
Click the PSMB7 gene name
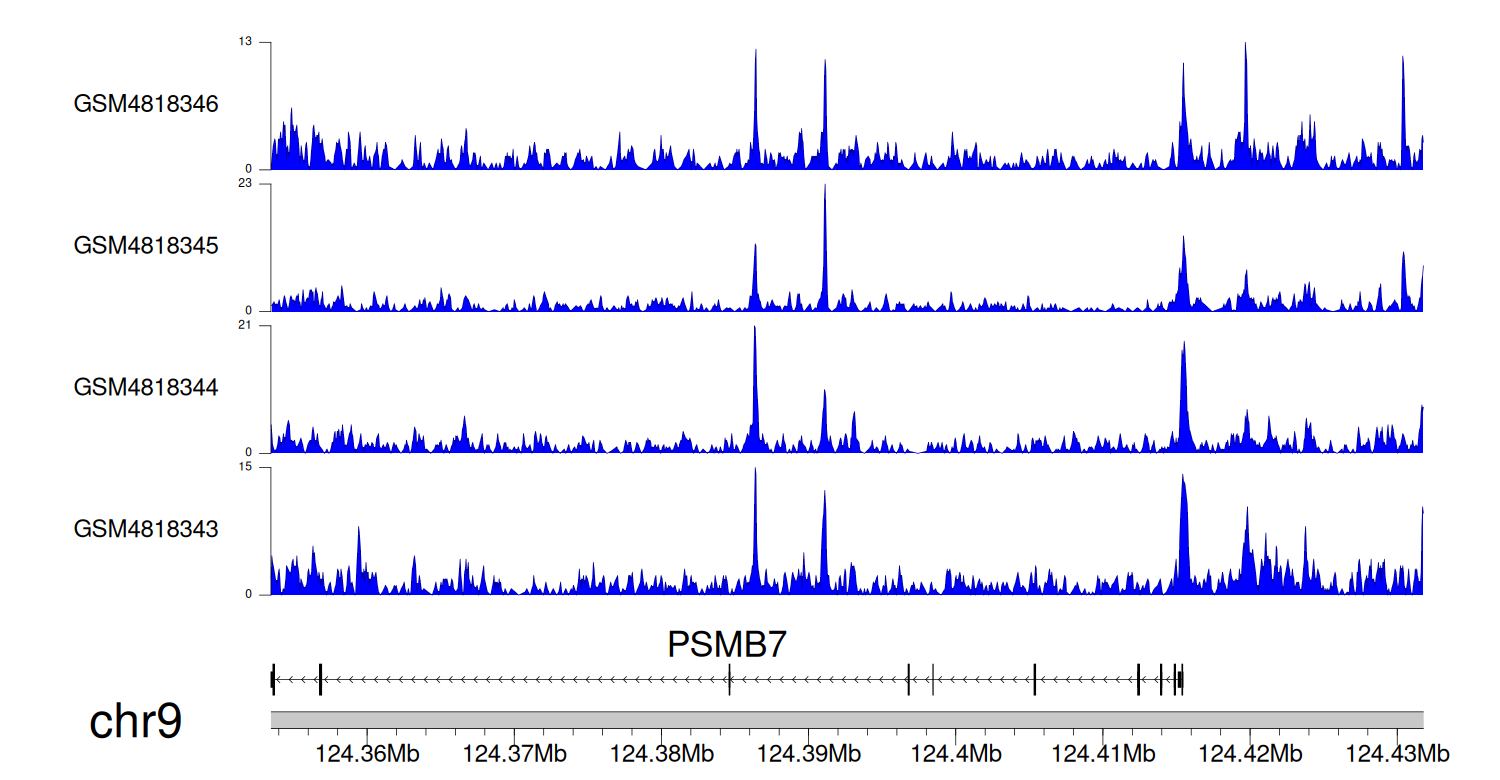click(727, 645)
